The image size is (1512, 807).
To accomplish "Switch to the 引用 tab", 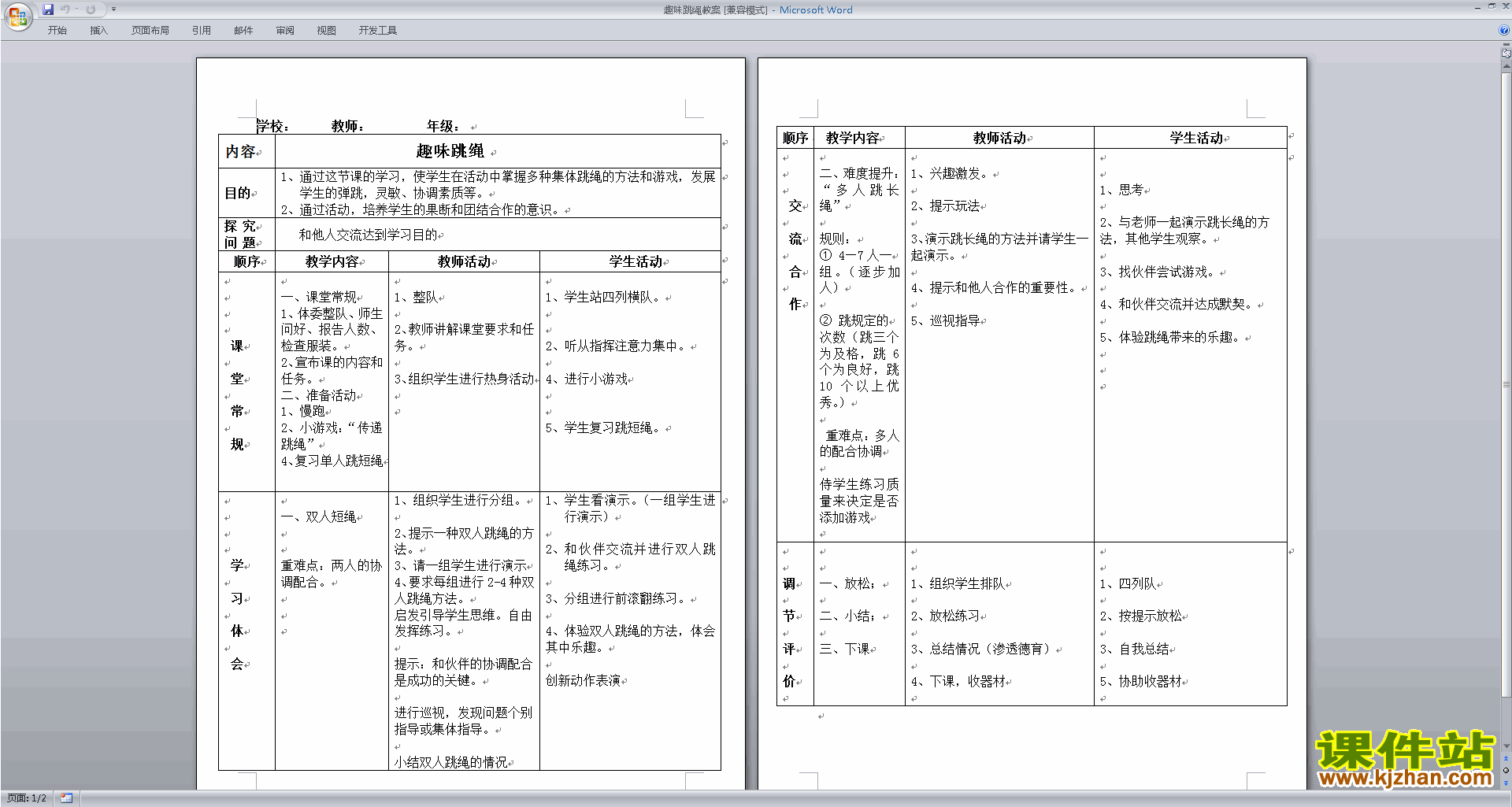I will [202, 30].
